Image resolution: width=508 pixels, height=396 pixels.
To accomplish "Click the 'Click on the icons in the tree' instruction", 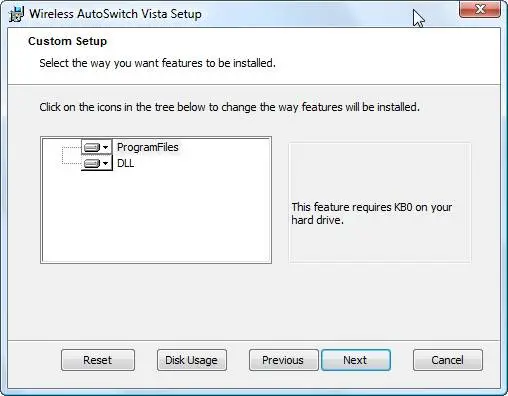I will pos(229,107).
